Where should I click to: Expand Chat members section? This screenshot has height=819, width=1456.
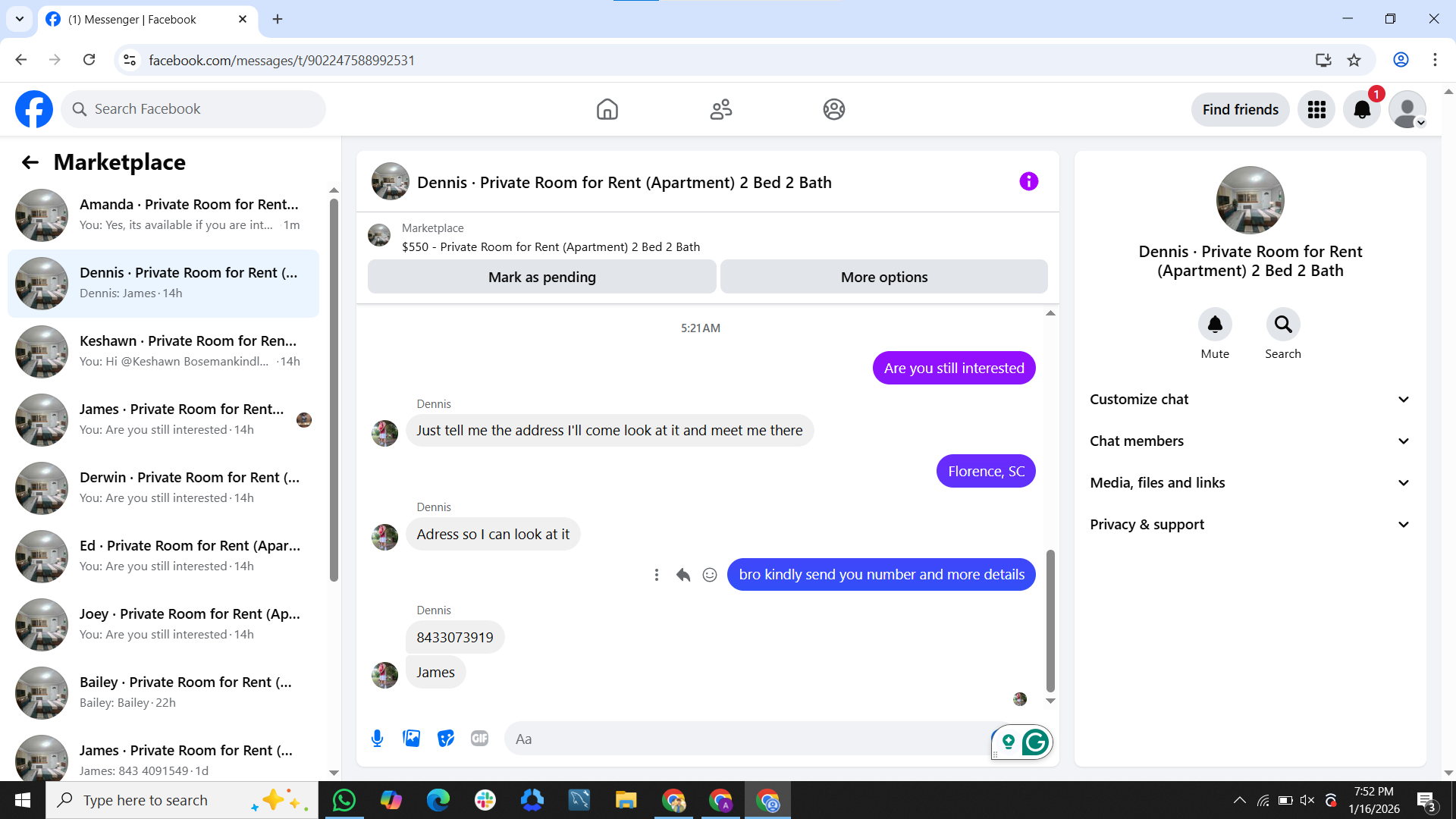(x=1250, y=441)
